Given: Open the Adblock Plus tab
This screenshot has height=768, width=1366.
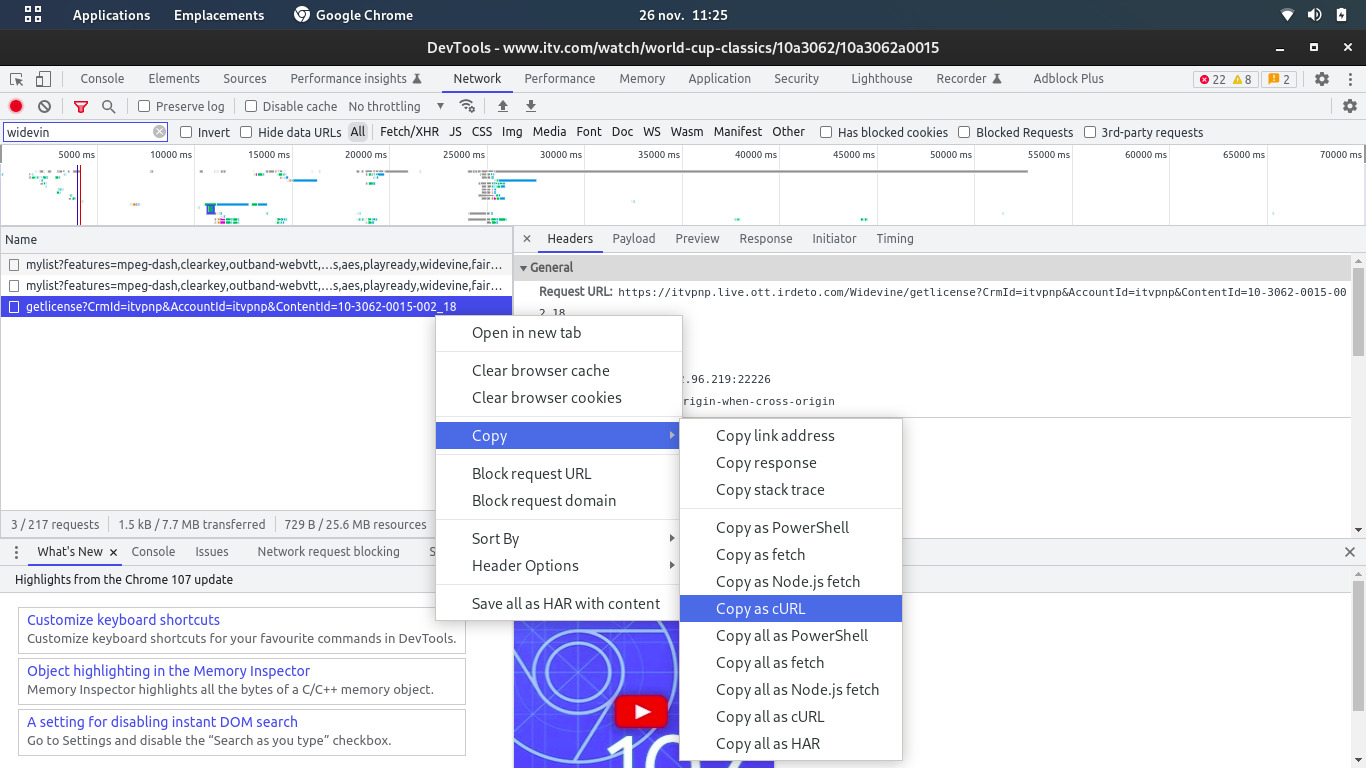Looking at the screenshot, I should pos(1069,79).
